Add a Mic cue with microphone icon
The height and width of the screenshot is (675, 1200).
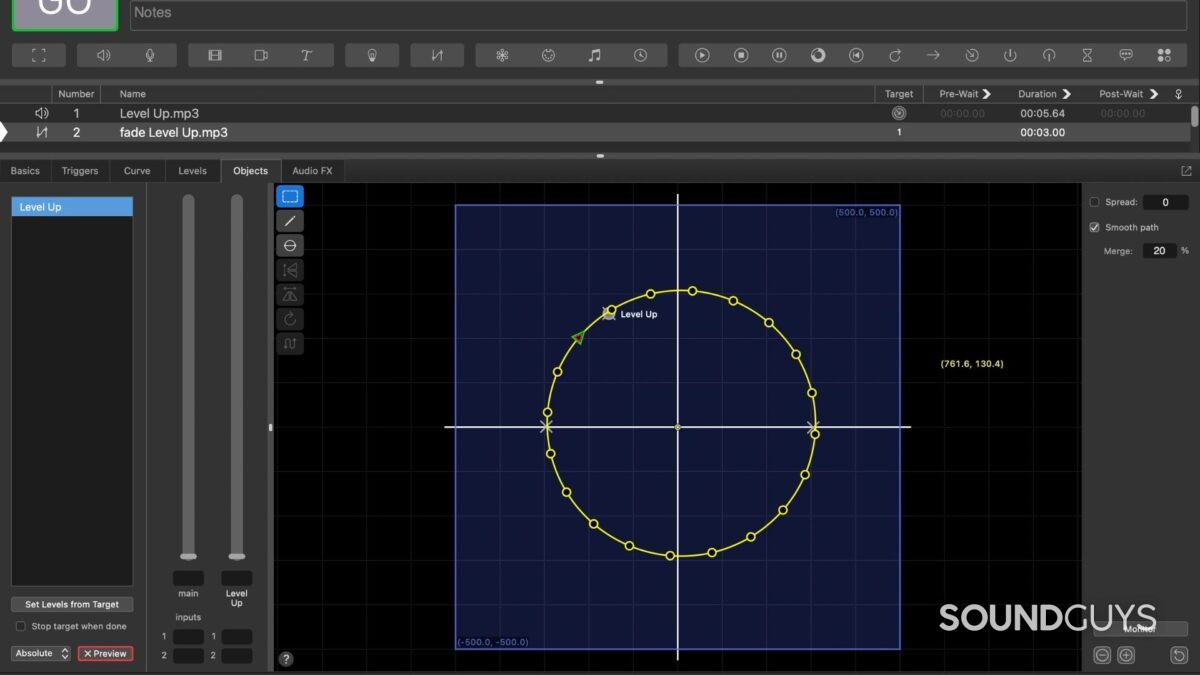(x=150, y=55)
